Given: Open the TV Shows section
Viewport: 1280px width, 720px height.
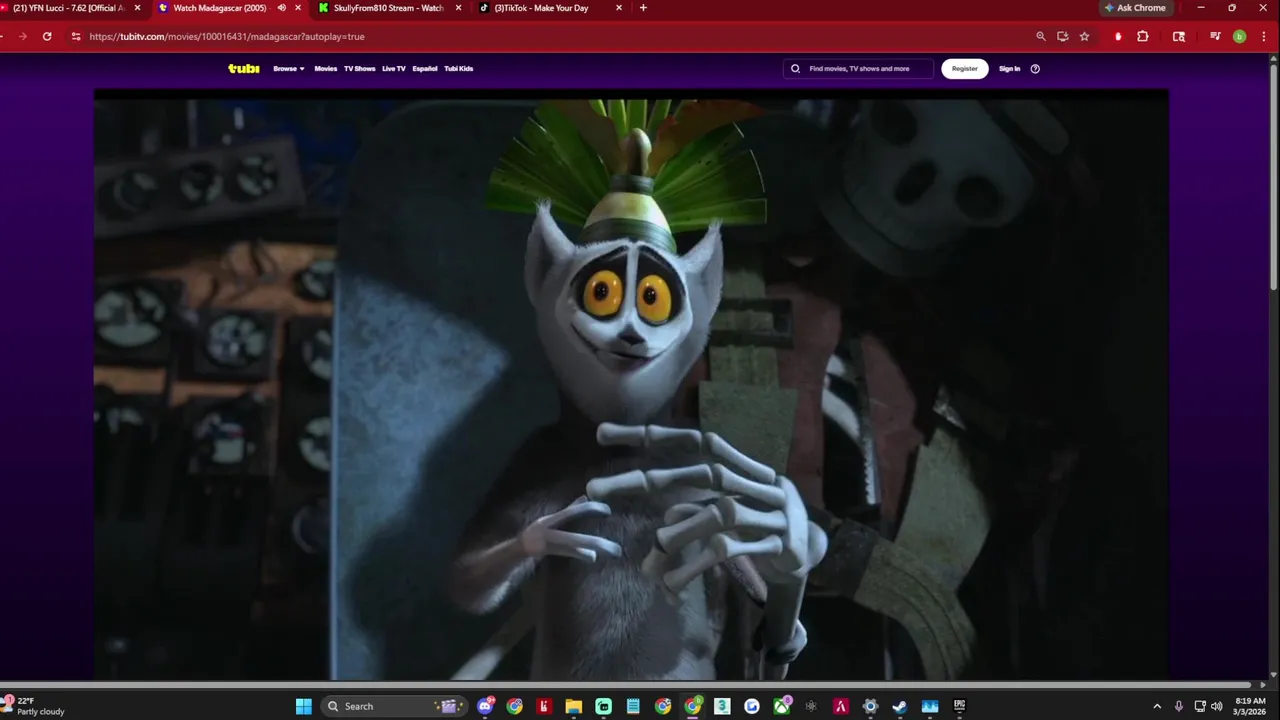Looking at the screenshot, I should click(360, 69).
